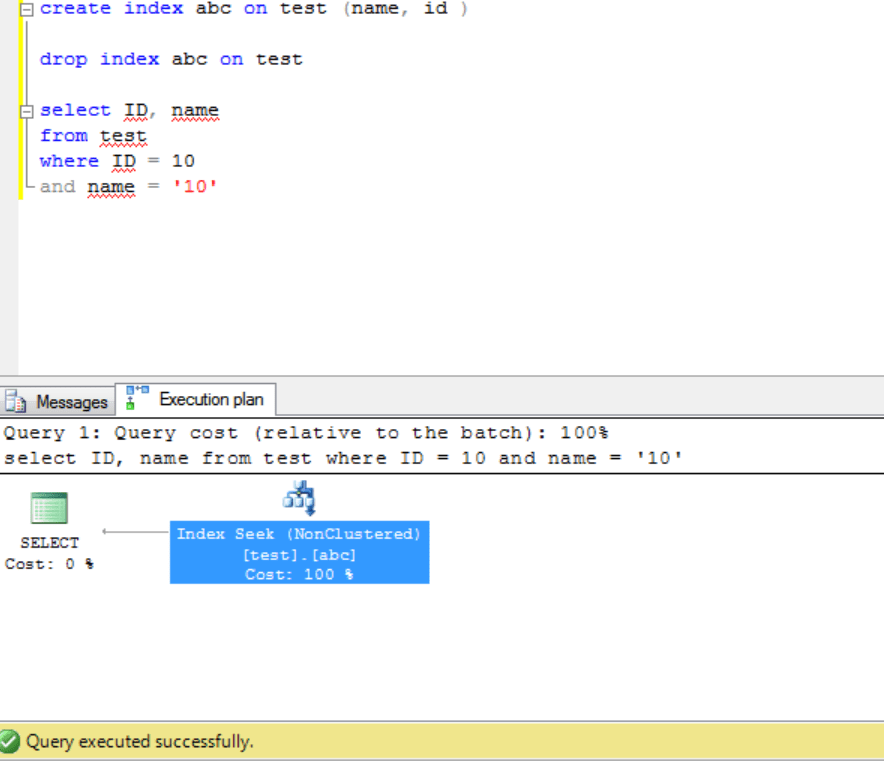This screenshot has height=761, width=884.
Task: Collapse the select statement outline
Action: 26,112
